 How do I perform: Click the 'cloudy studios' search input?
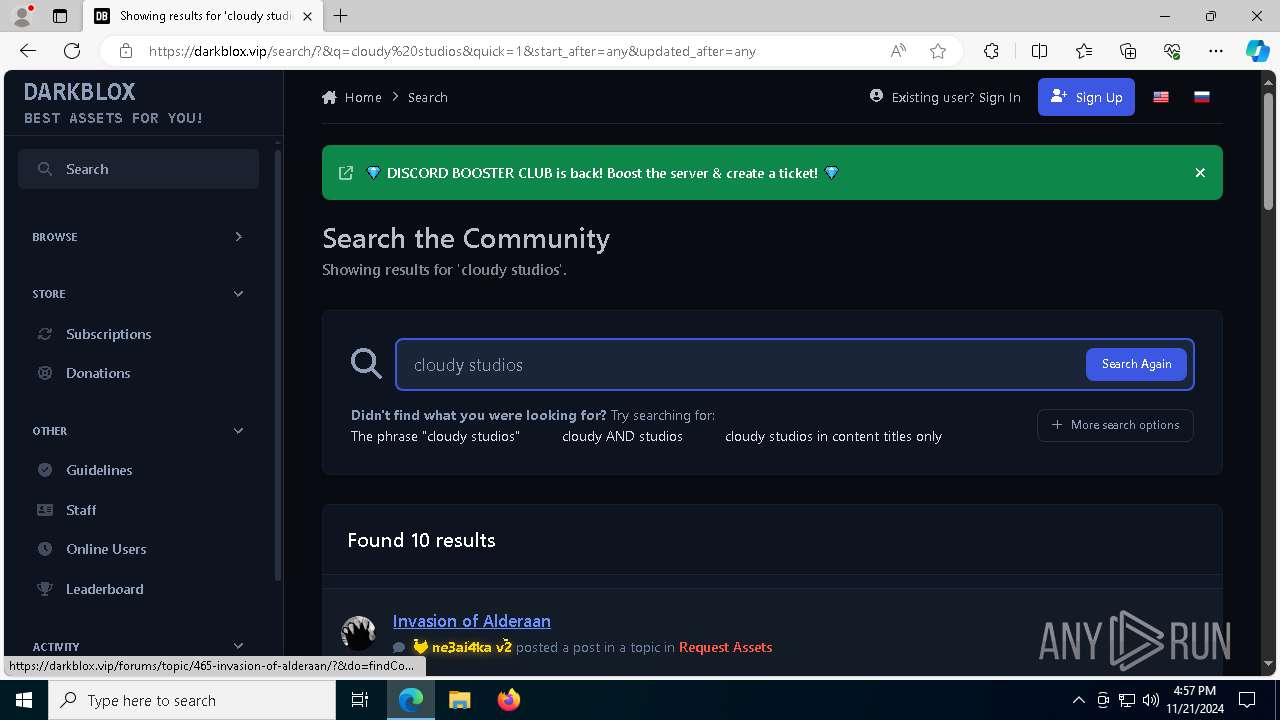pos(740,365)
